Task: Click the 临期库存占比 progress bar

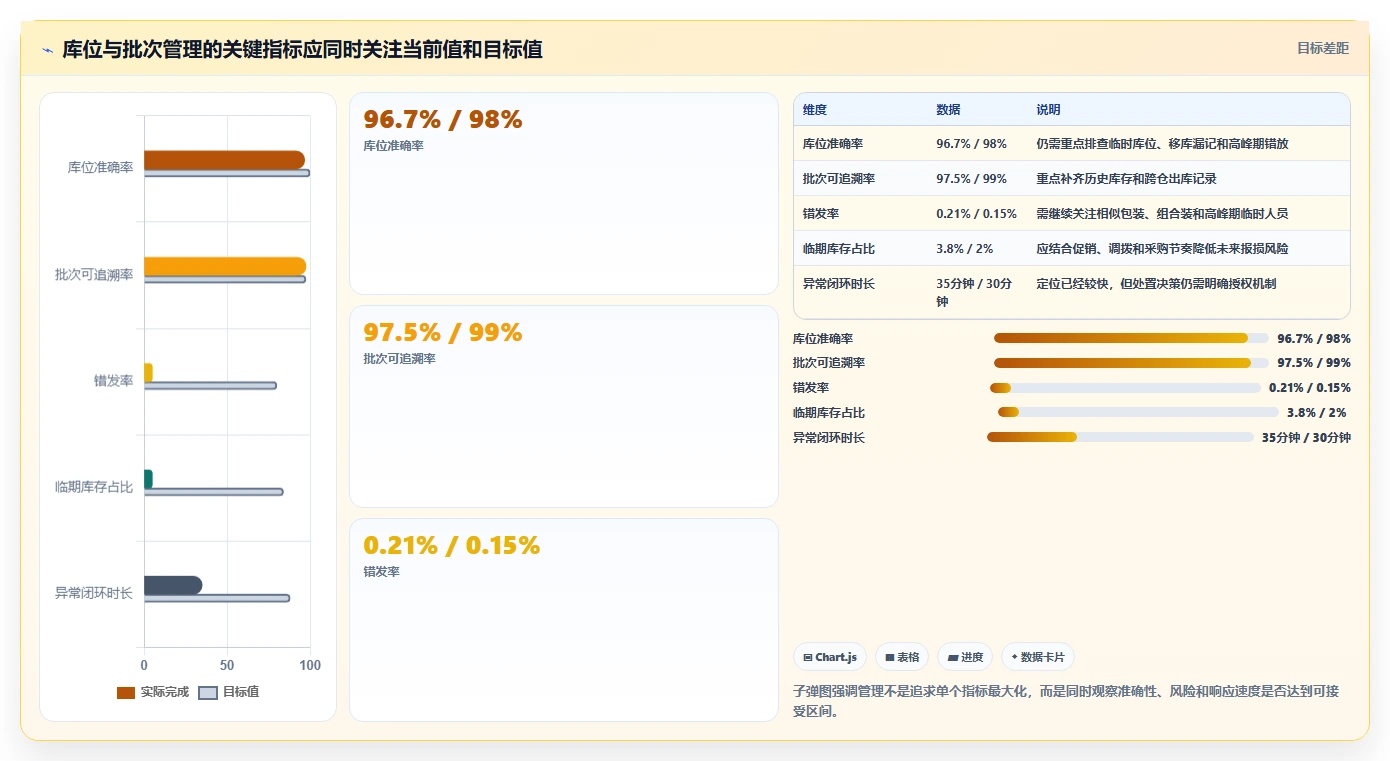Action: pos(1138,412)
